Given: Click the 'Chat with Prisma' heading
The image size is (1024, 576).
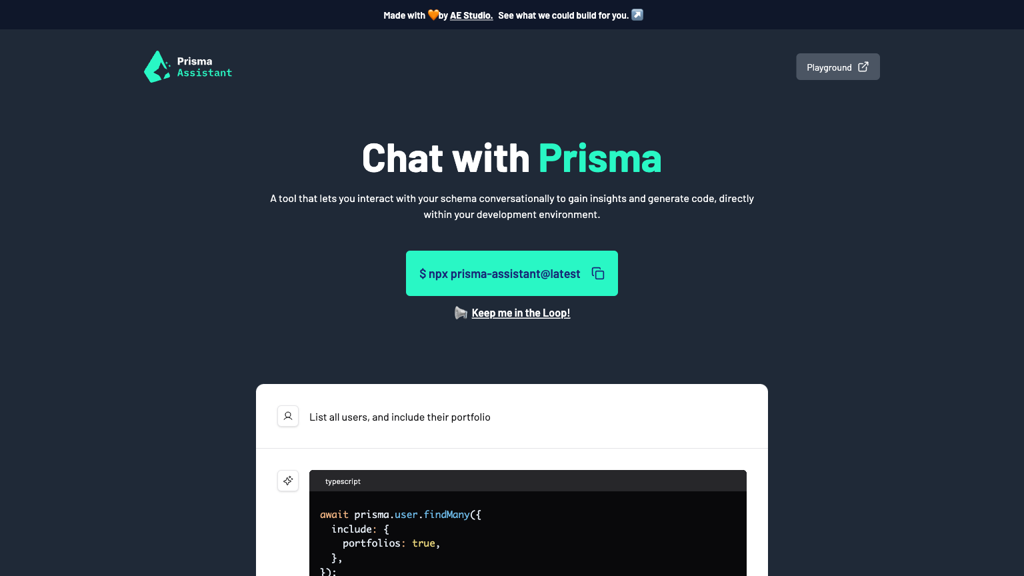Looking at the screenshot, I should coord(511,158).
